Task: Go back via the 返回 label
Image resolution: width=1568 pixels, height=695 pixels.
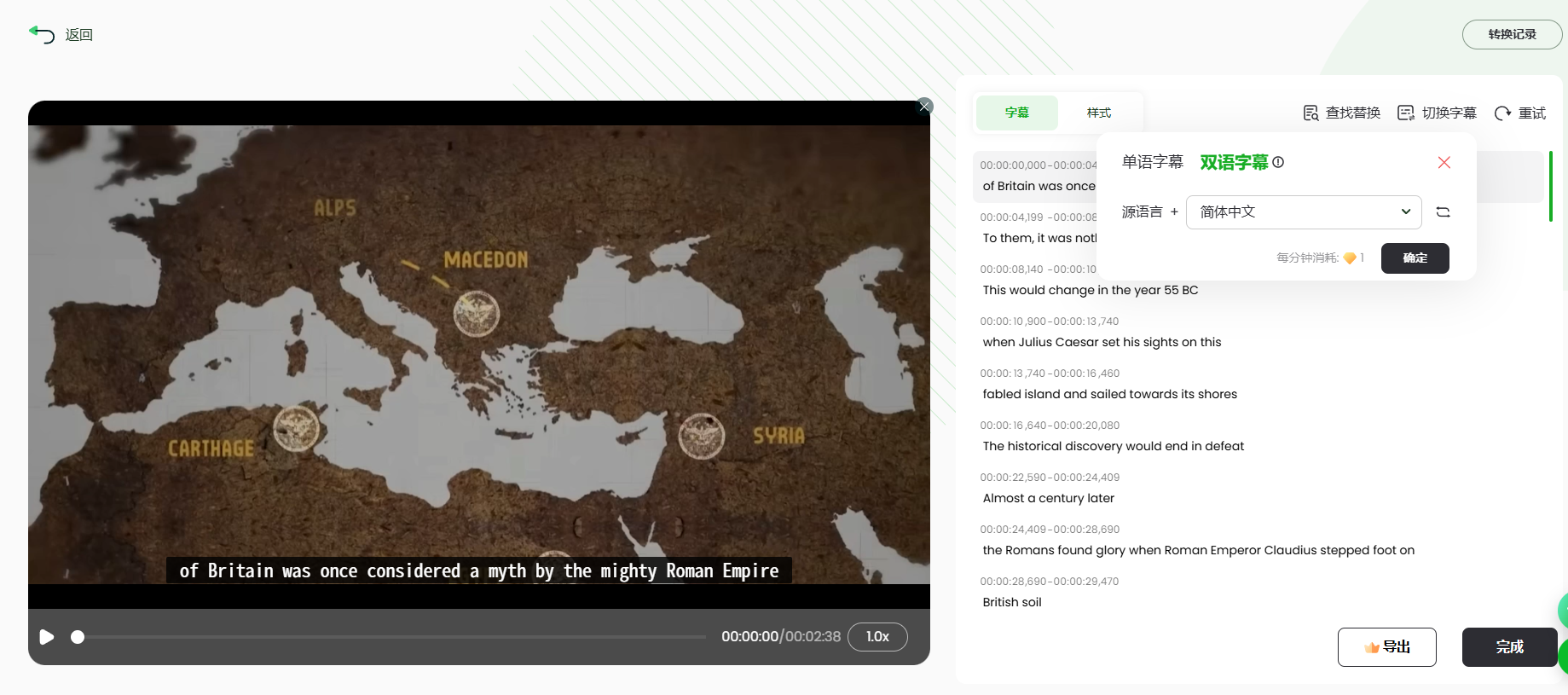Action: pyautogui.click(x=79, y=35)
